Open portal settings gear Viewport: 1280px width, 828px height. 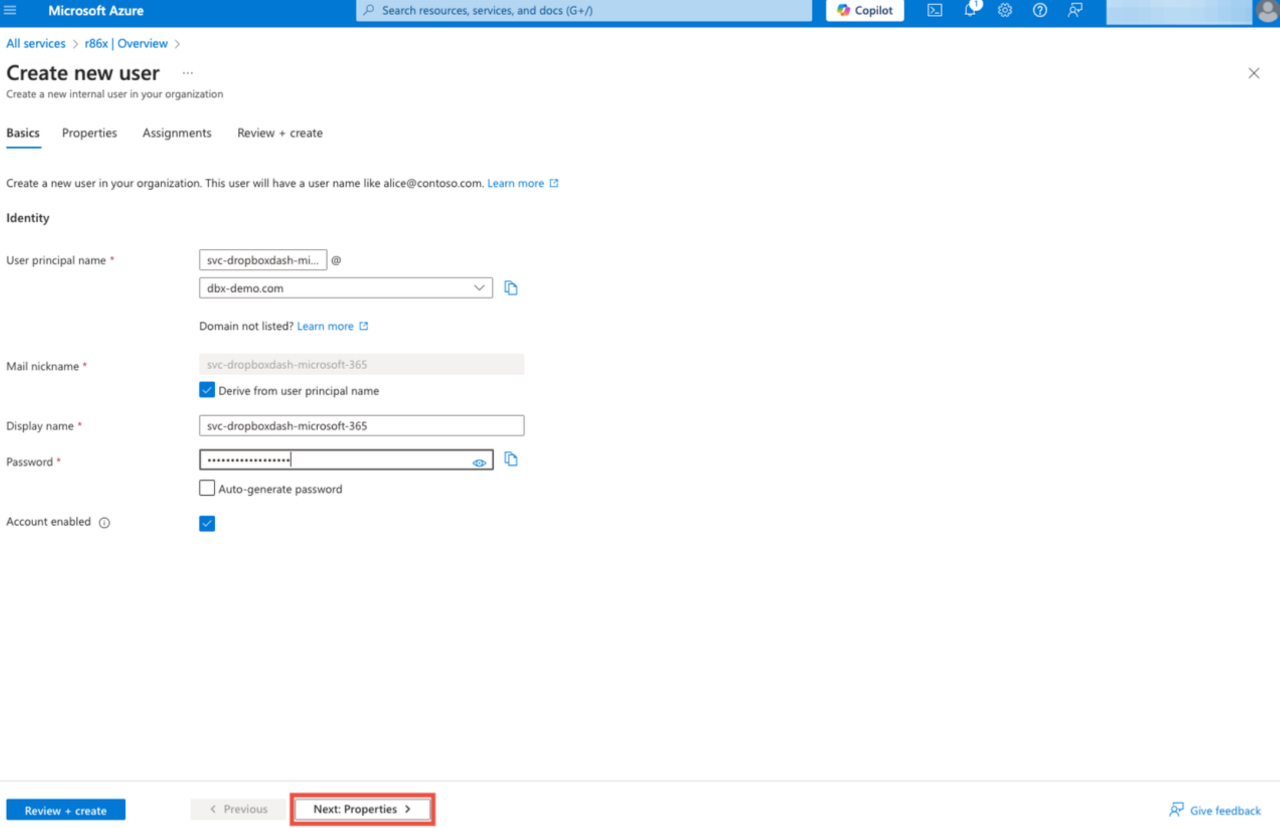(1005, 10)
